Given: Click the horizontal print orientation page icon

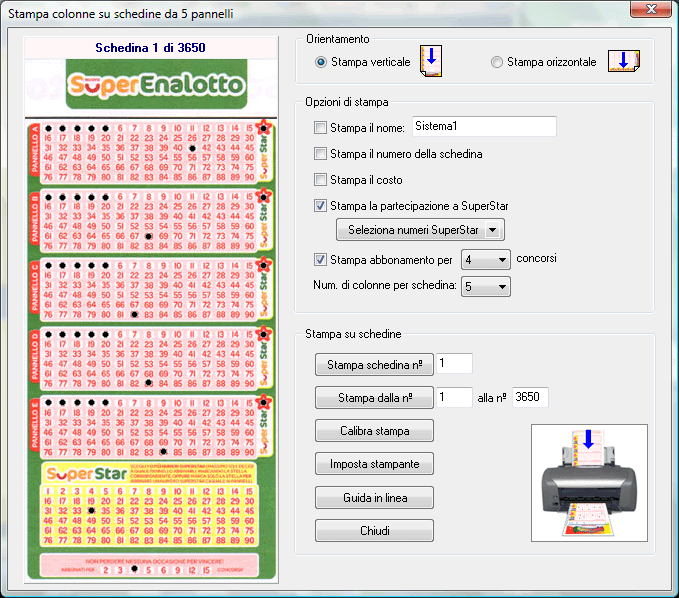Looking at the screenshot, I should click(623, 62).
